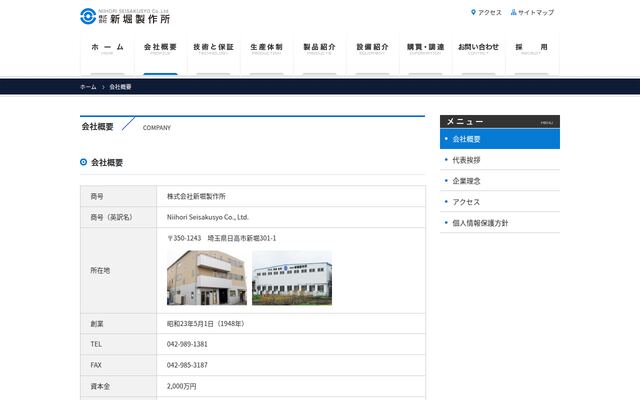Screen dimensions: 640x400
Task: Click the 資本金 row label
Action: tap(100, 386)
